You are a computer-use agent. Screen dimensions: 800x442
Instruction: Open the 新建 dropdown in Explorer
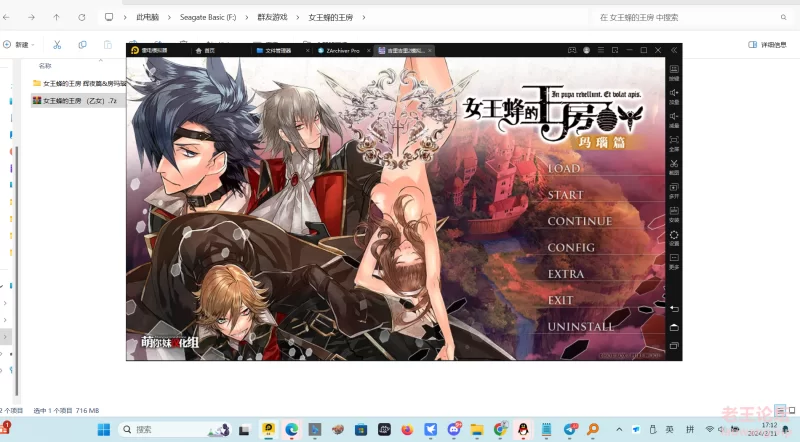point(19,45)
